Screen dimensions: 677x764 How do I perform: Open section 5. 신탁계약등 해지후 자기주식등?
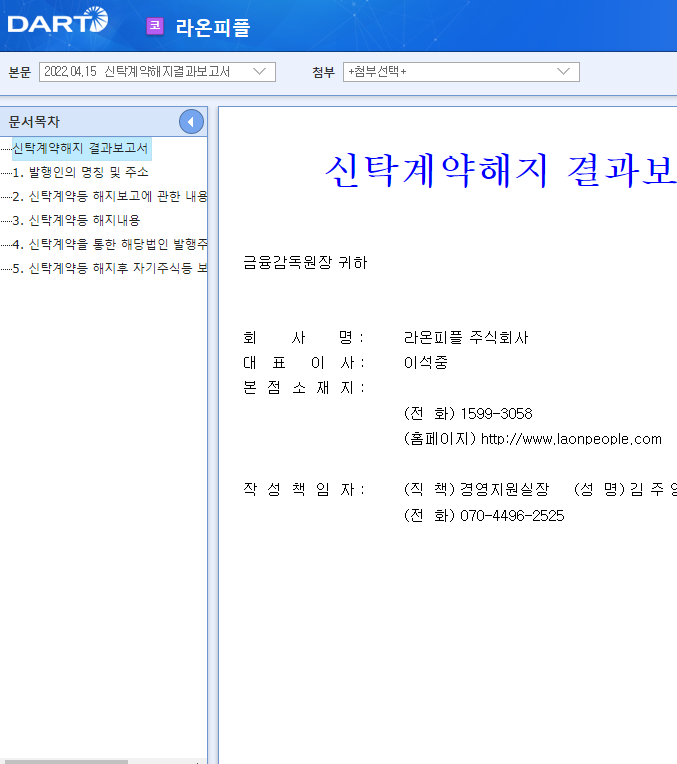click(x=110, y=267)
